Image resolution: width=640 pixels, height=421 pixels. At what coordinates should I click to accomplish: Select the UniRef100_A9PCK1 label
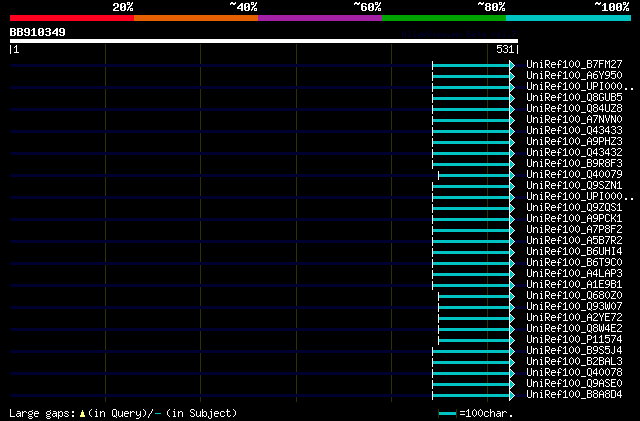pyautogui.click(x=574, y=218)
